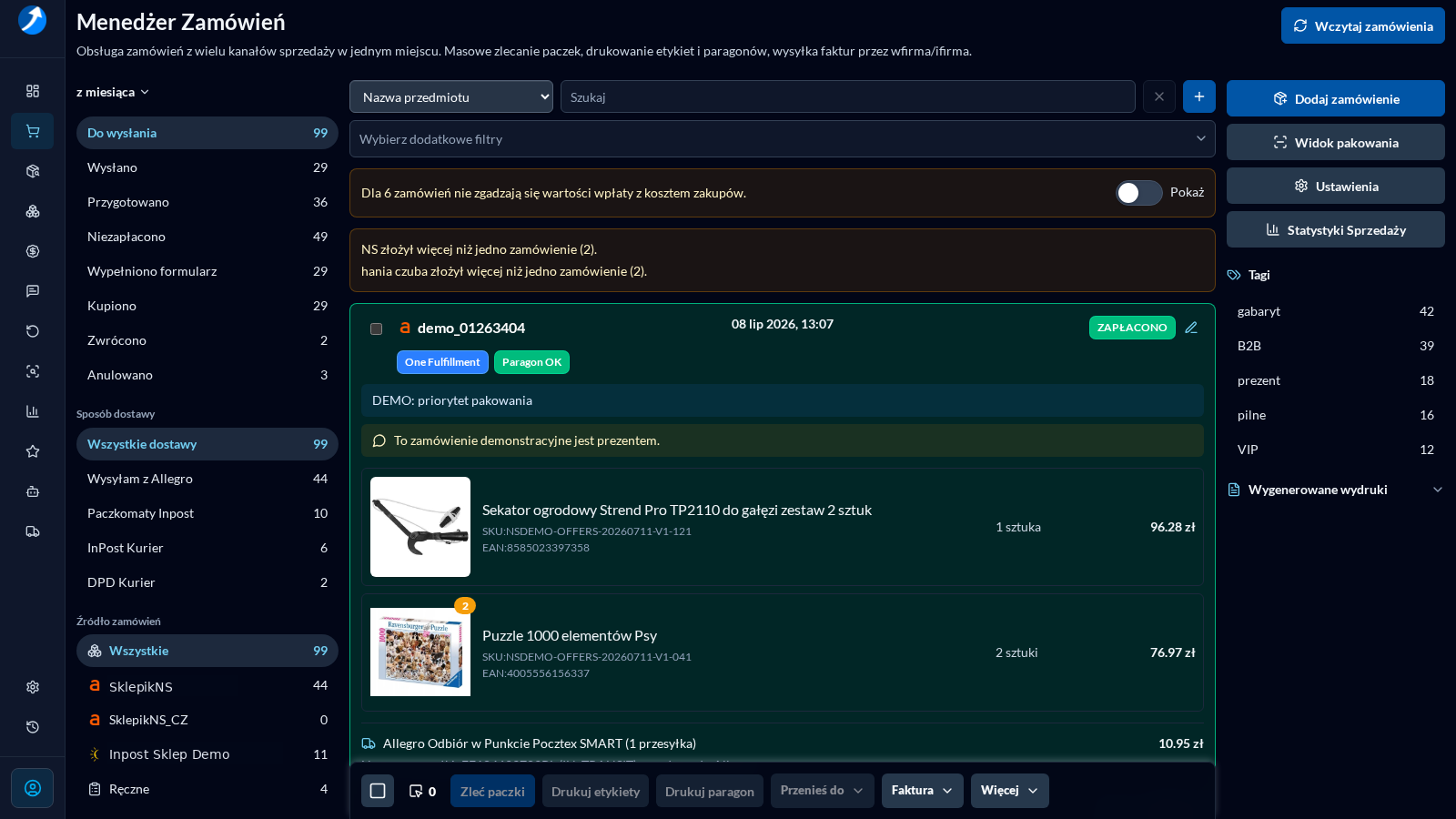
Task: Add a search filter with the plus icon
Action: pos(1199,96)
